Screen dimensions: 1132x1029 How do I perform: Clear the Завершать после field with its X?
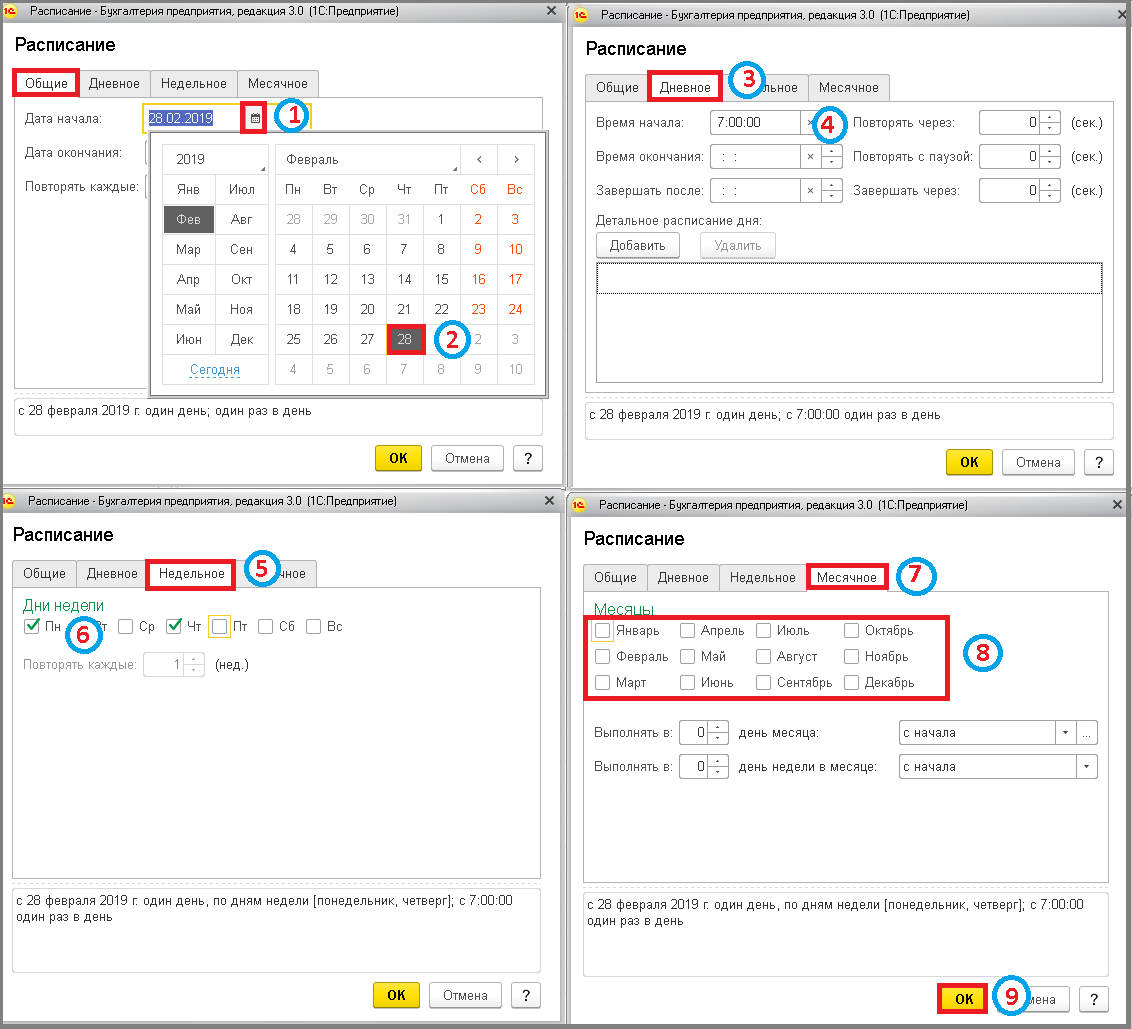pos(810,191)
